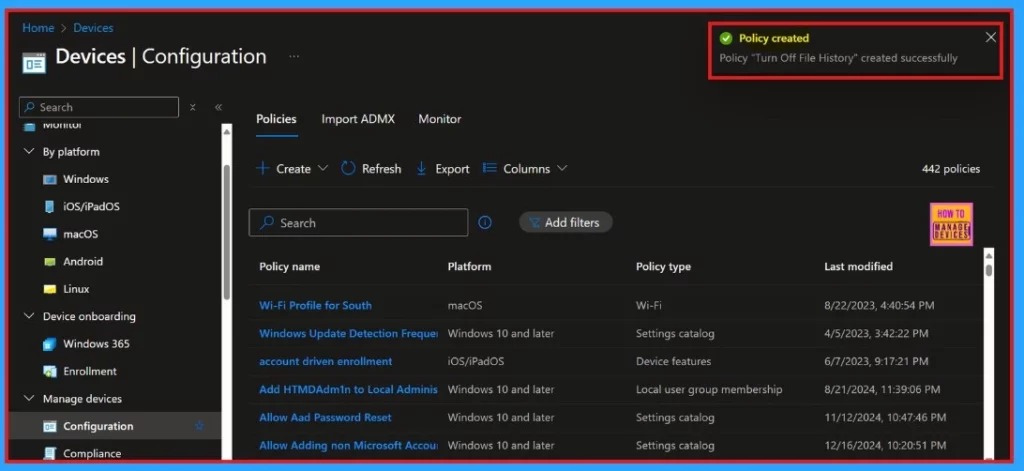Sort by Policy name column header
This screenshot has height=471, width=1024.
[x=289, y=267]
